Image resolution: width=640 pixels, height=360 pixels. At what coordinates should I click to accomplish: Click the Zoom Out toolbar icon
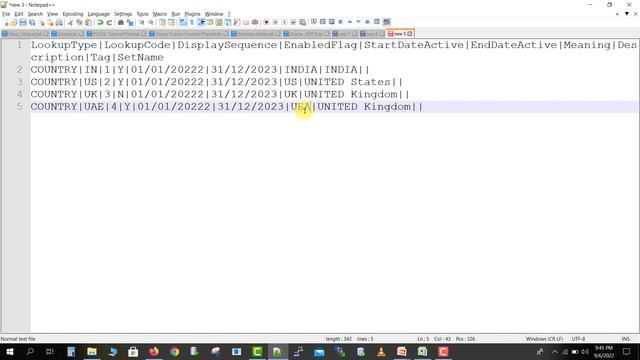pos(151,22)
